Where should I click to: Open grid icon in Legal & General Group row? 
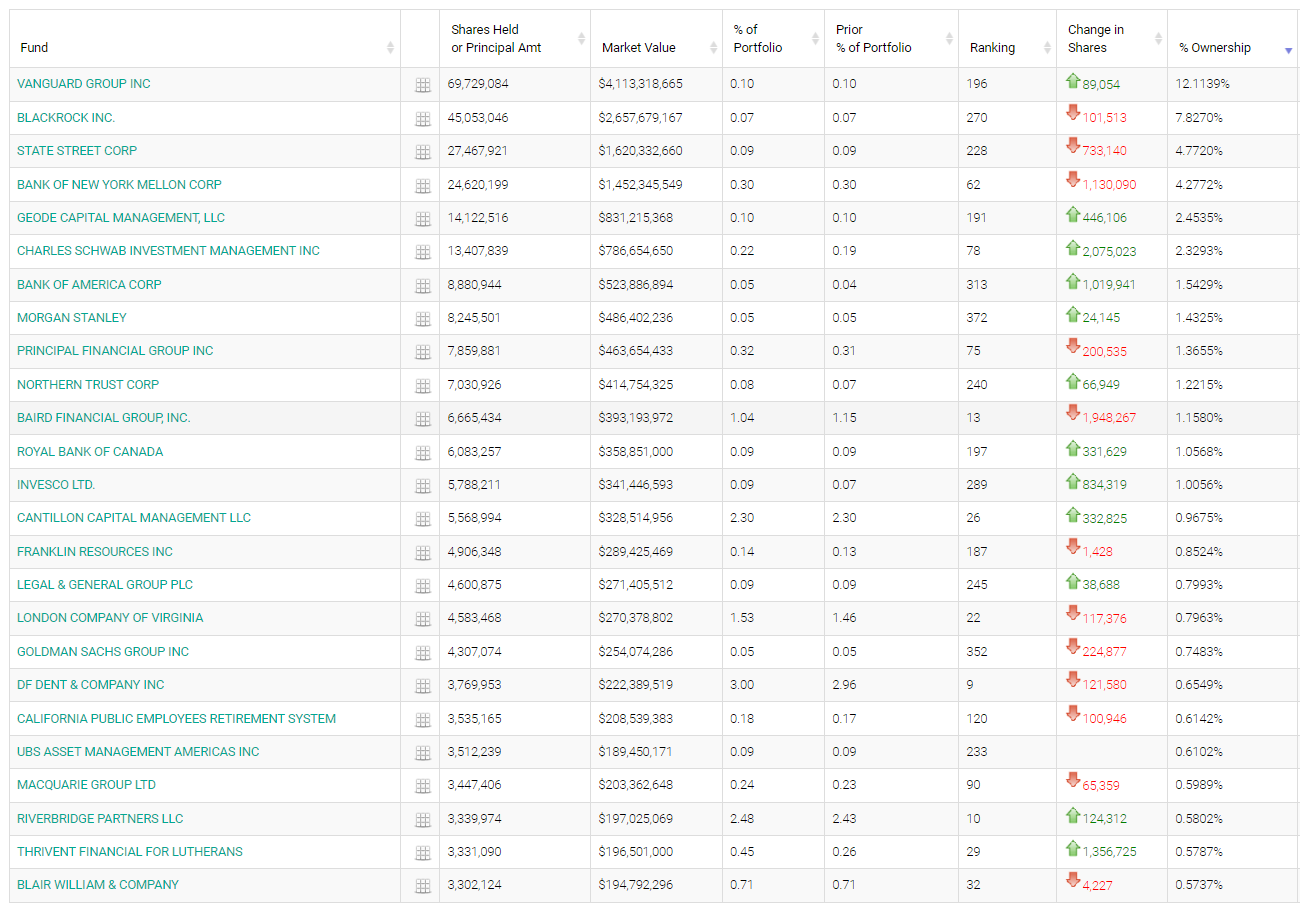coord(423,586)
